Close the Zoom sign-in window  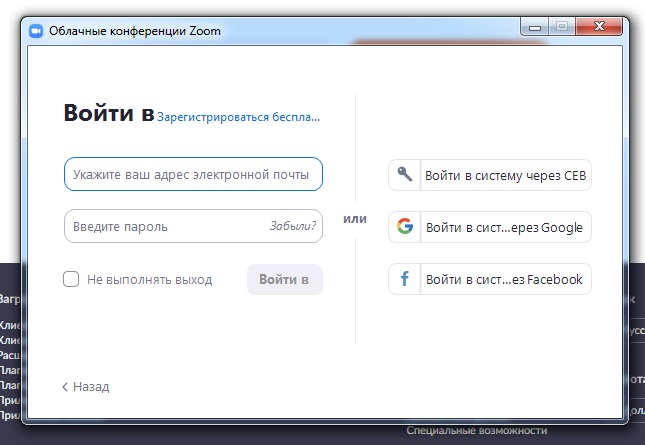click(x=599, y=26)
